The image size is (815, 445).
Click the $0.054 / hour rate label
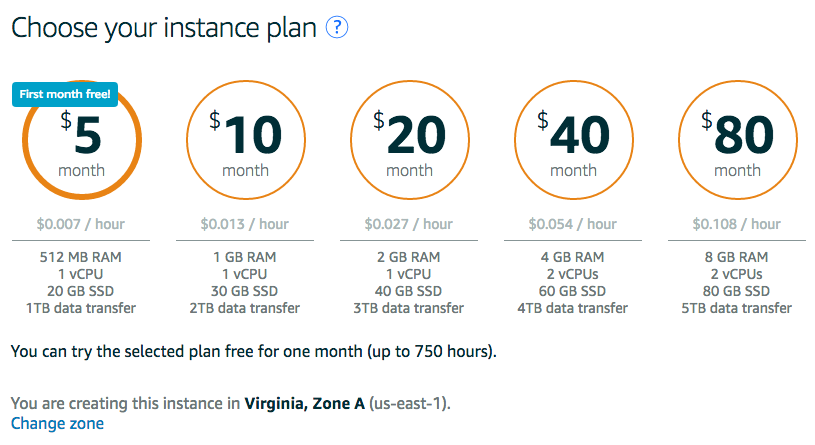tap(573, 224)
